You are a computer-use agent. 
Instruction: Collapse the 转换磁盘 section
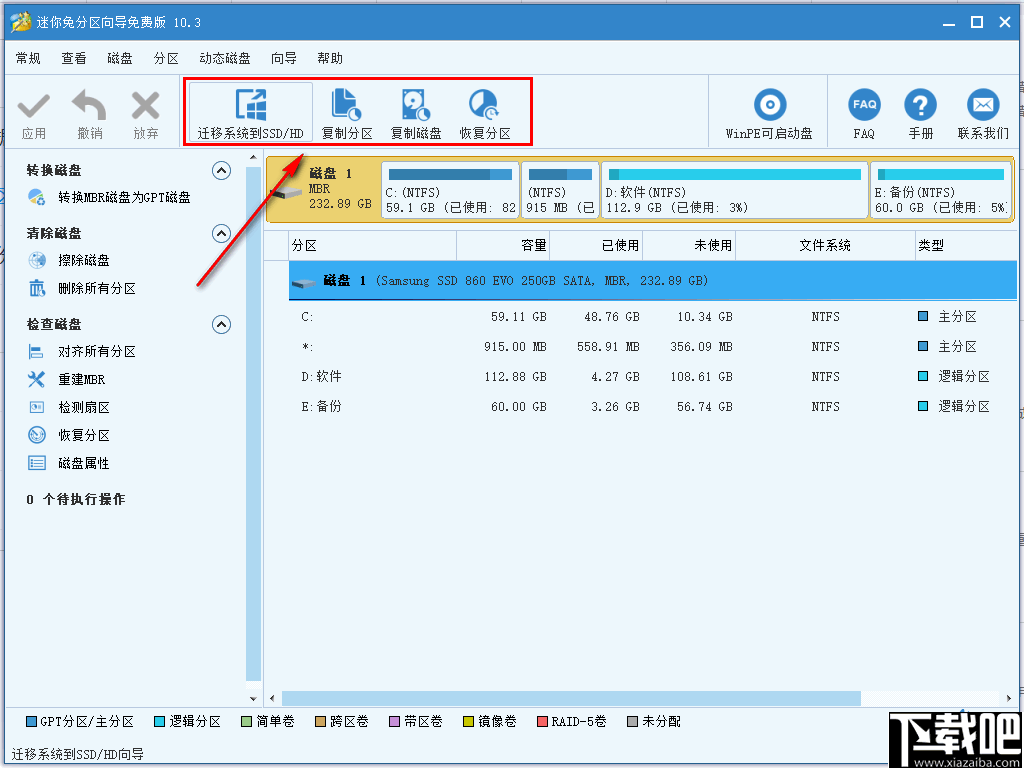[x=221, y=170]
